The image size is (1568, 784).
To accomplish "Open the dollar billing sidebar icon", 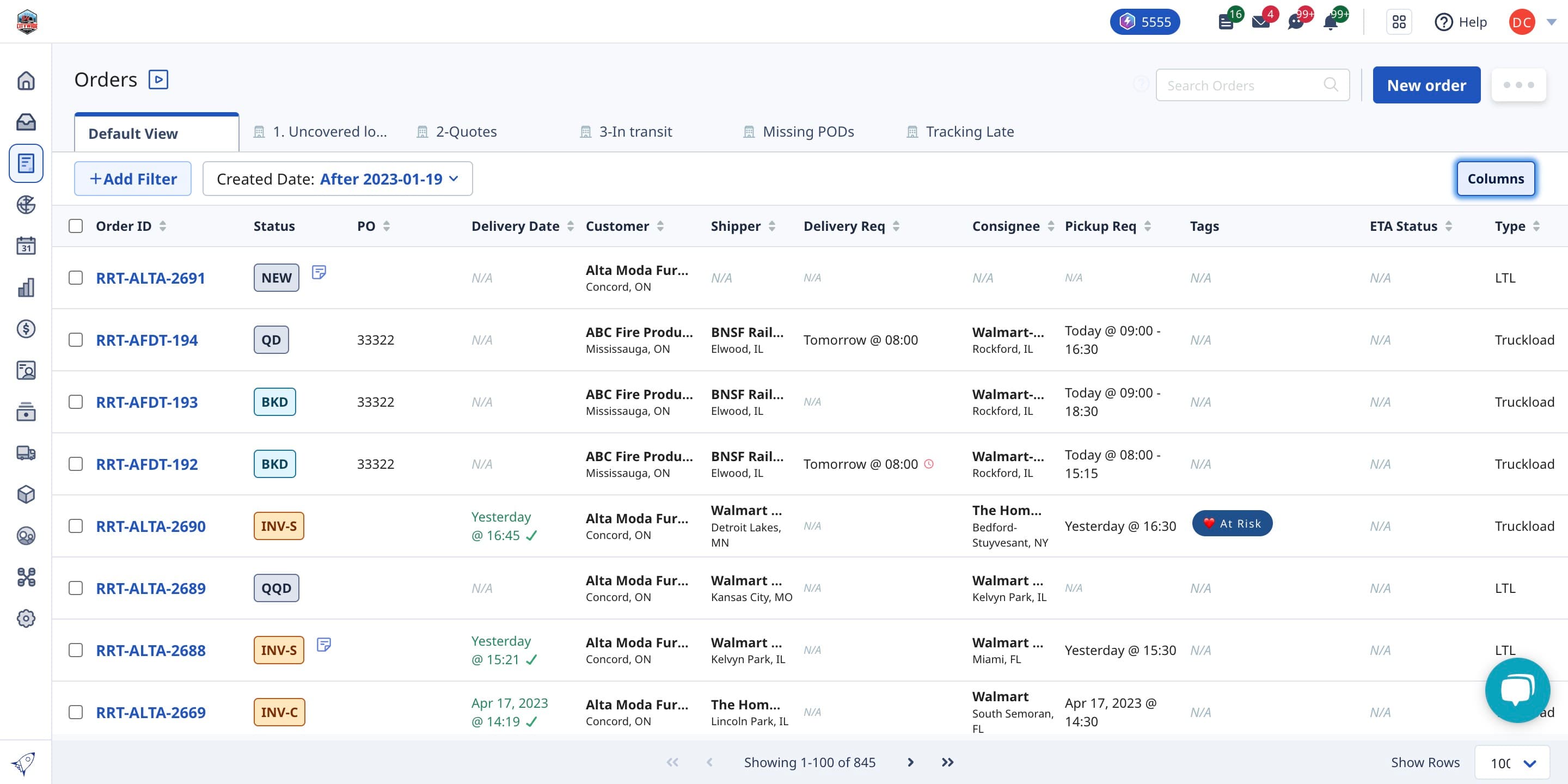I will (26, 329).
